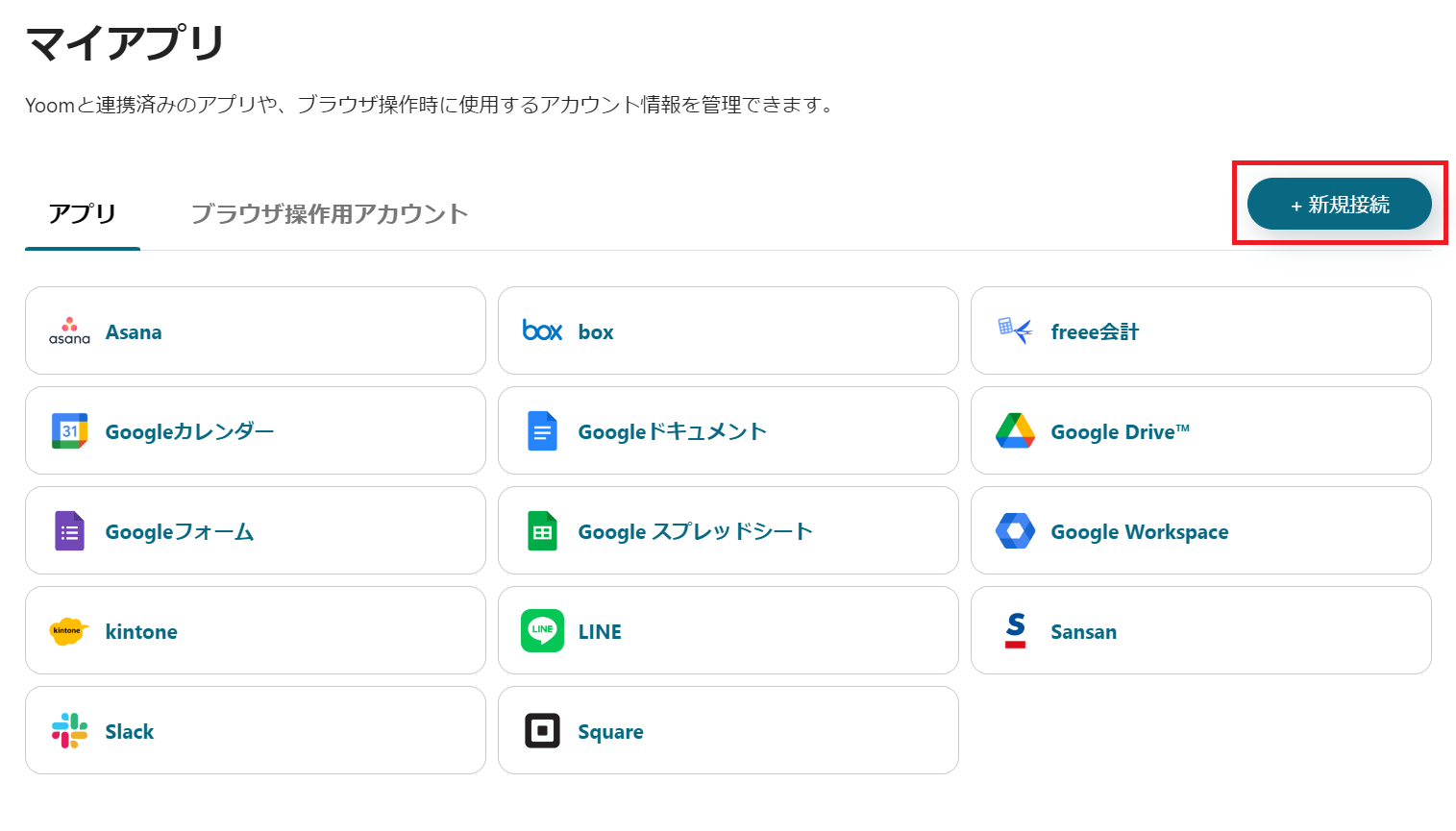Select the Google スプレッドシート label
1456x831 pixels.
point(695,532)
